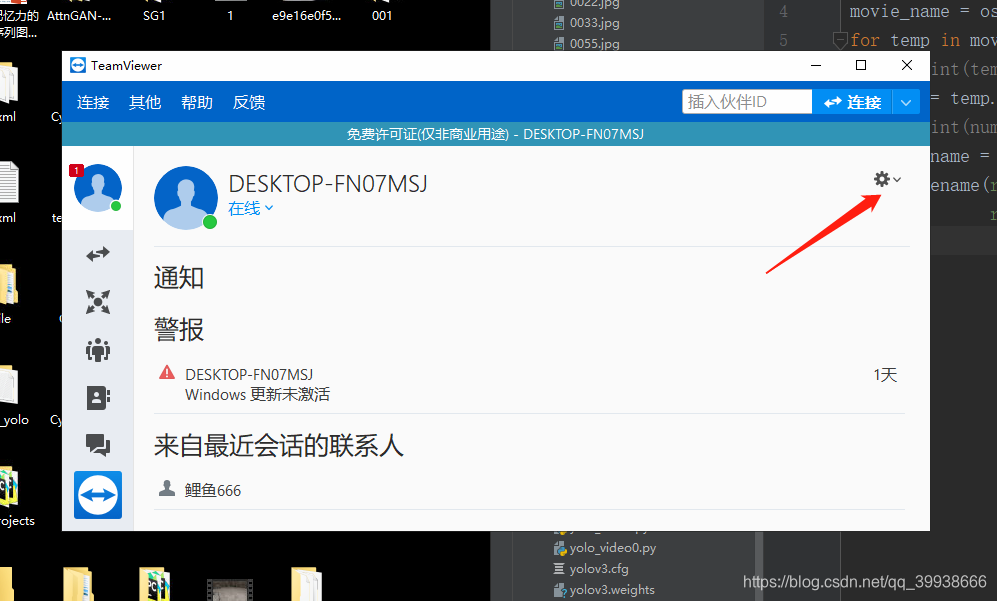
Task: Select contact 鲤鱼666
Action: pos(213,490)
